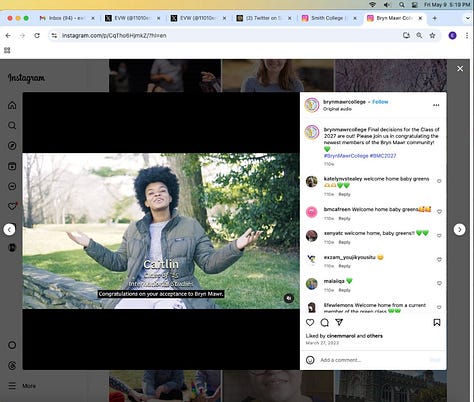Screen dimensions: 474x402
Task: Reply to katelynvstealey's comment
Action: pos(344,194)
